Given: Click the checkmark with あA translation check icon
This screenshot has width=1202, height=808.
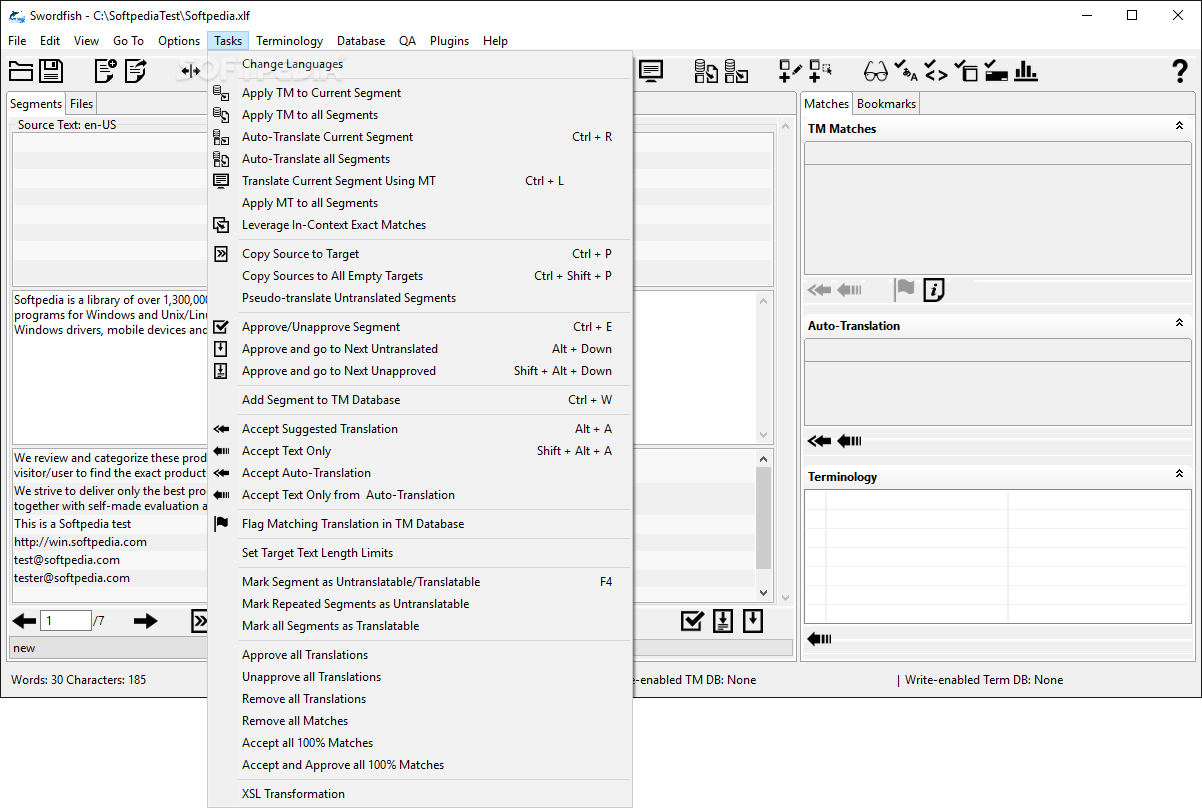Looking at the screenshot, I should [906, 71].
